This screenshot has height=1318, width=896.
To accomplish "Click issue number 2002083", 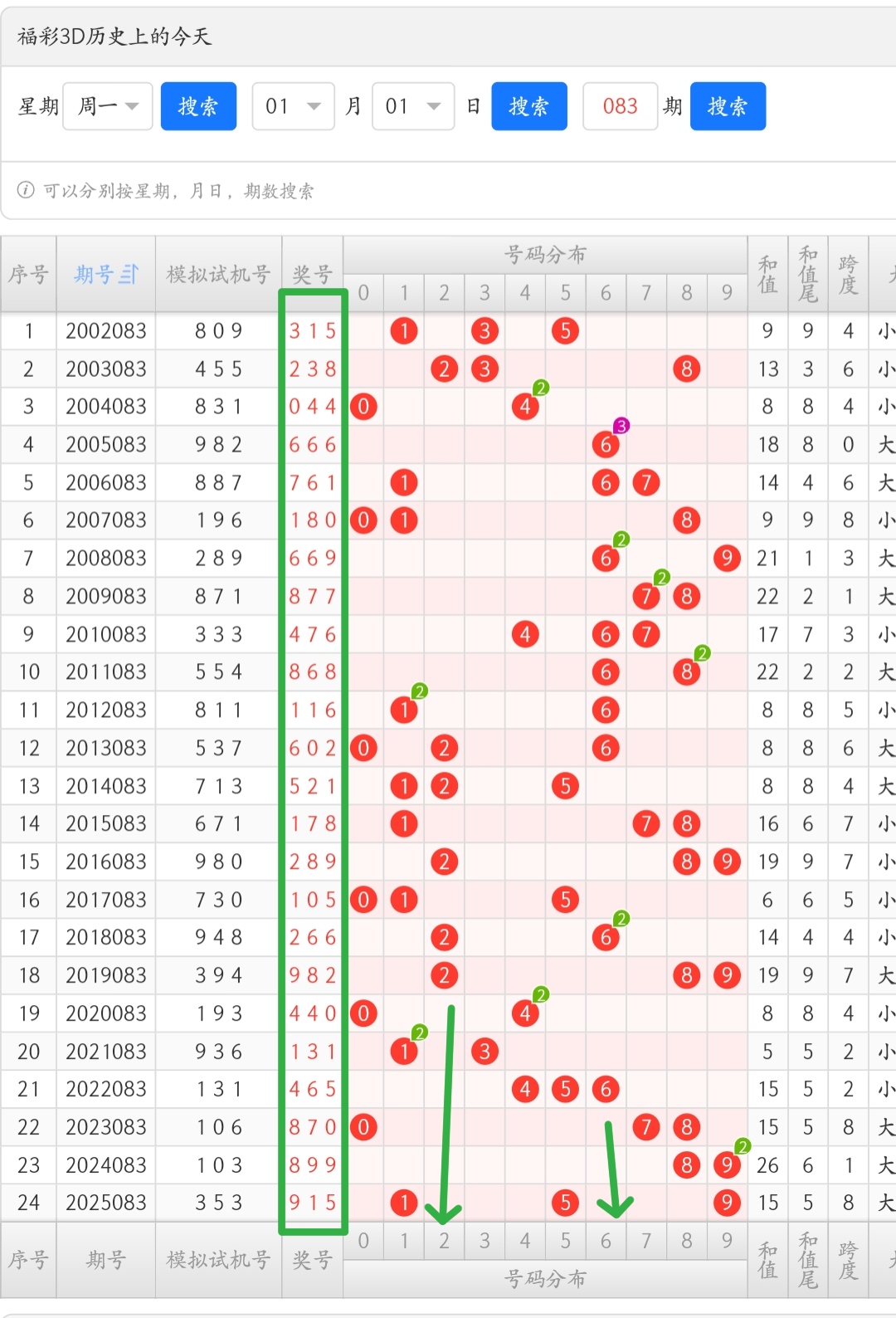I will tap(106, 331).
